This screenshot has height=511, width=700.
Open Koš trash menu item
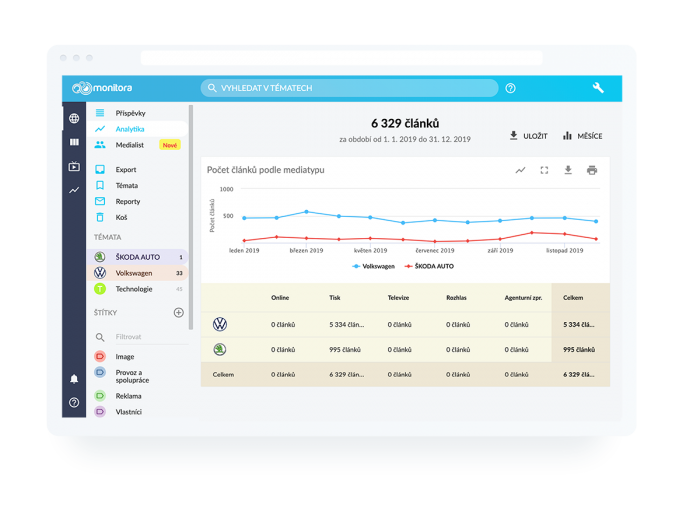click(138, 217)
